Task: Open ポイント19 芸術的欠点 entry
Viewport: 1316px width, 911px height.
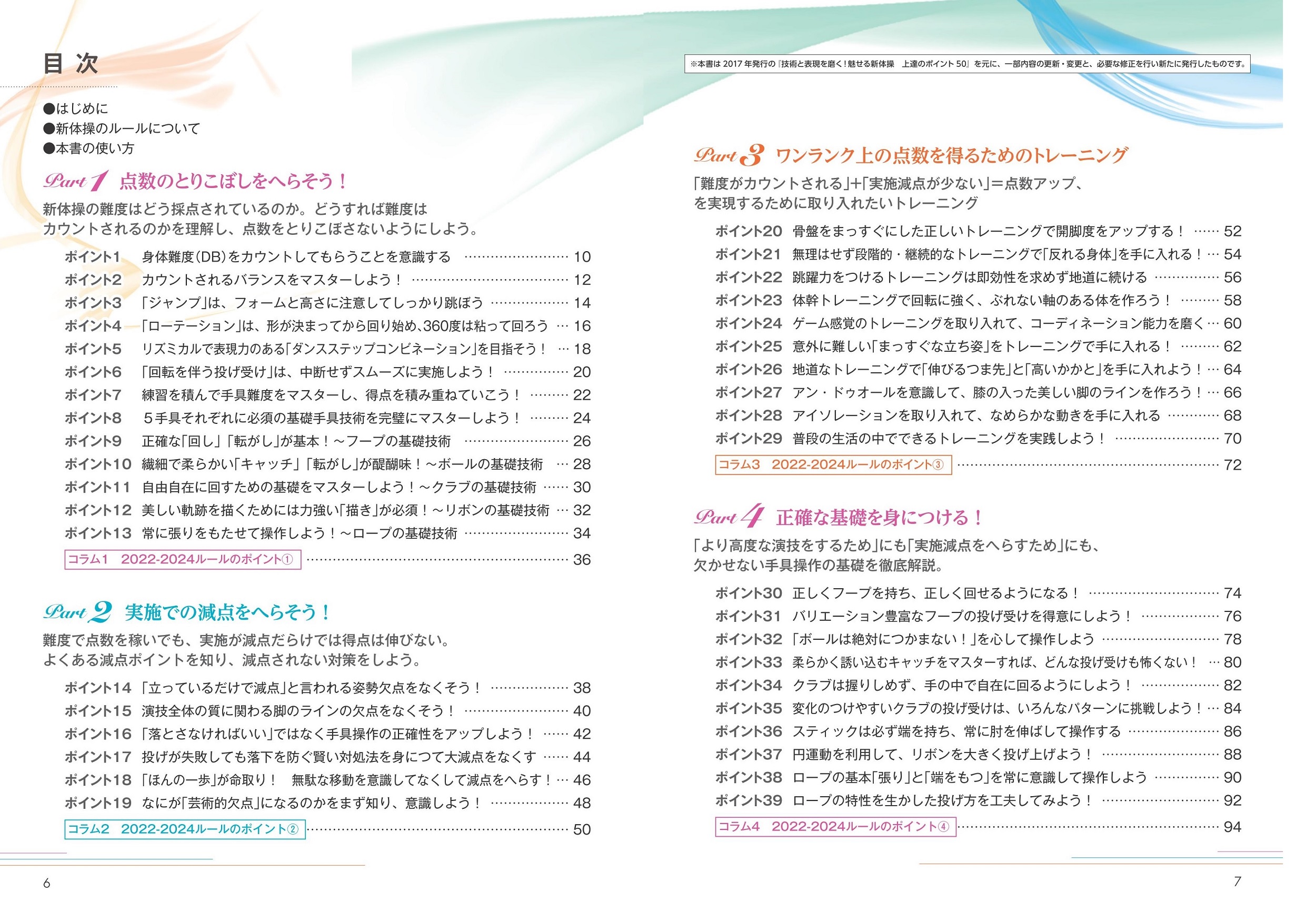Action: click(327, 803)
